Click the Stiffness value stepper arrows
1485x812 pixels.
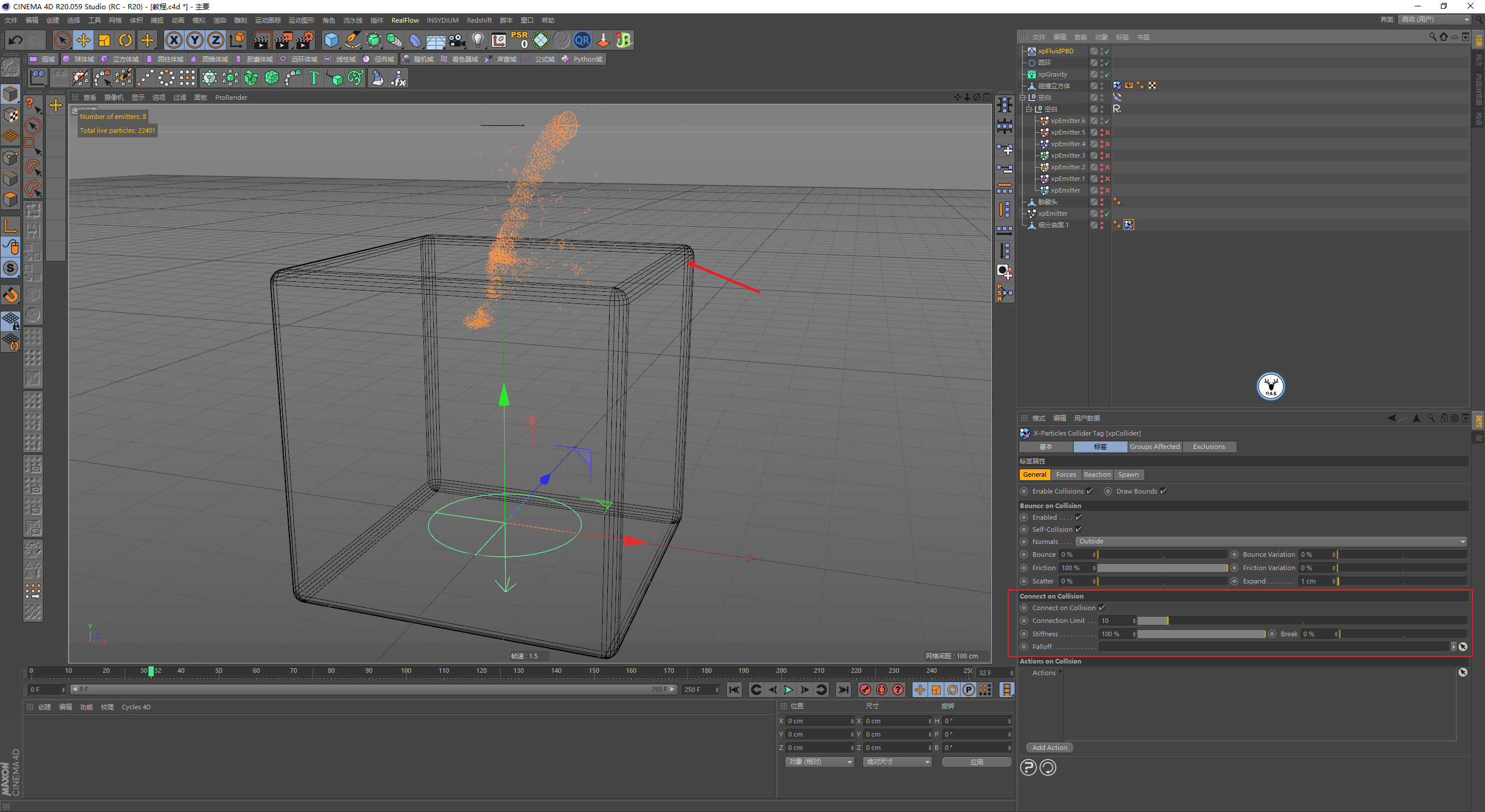(1134, 635)
